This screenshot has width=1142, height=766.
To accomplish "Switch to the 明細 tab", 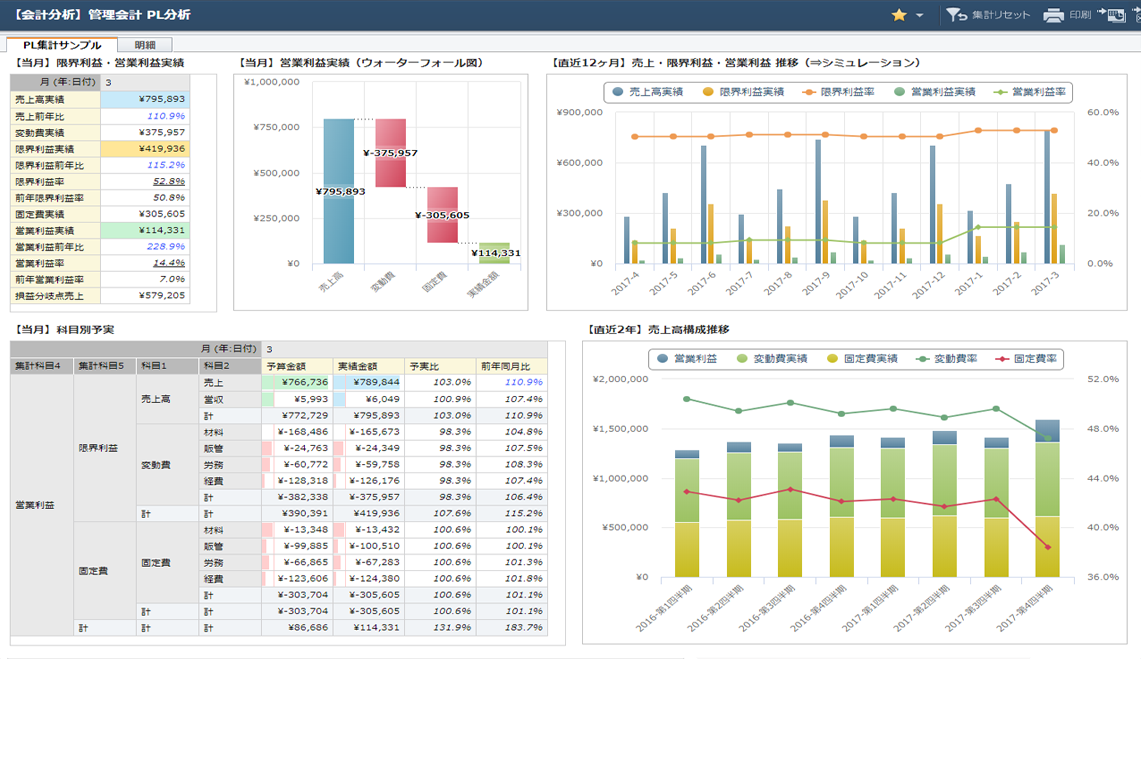I will pyautogui.click(x=145, y=45).
